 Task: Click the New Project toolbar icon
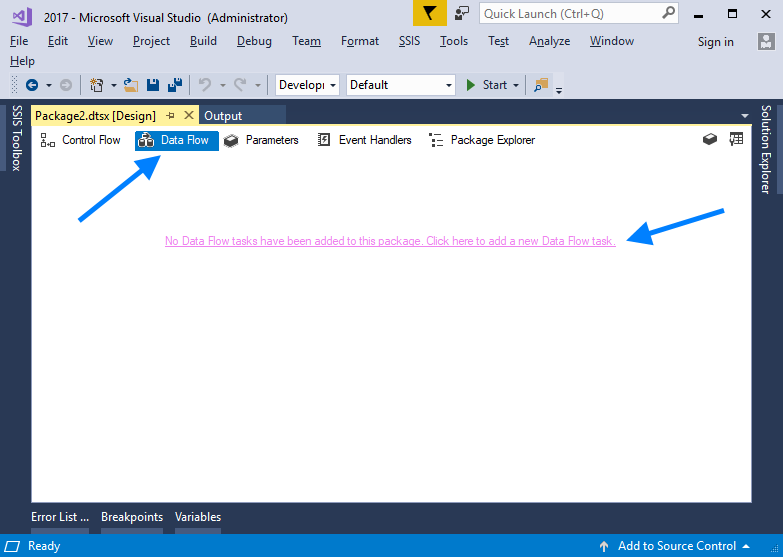point(97,85)
